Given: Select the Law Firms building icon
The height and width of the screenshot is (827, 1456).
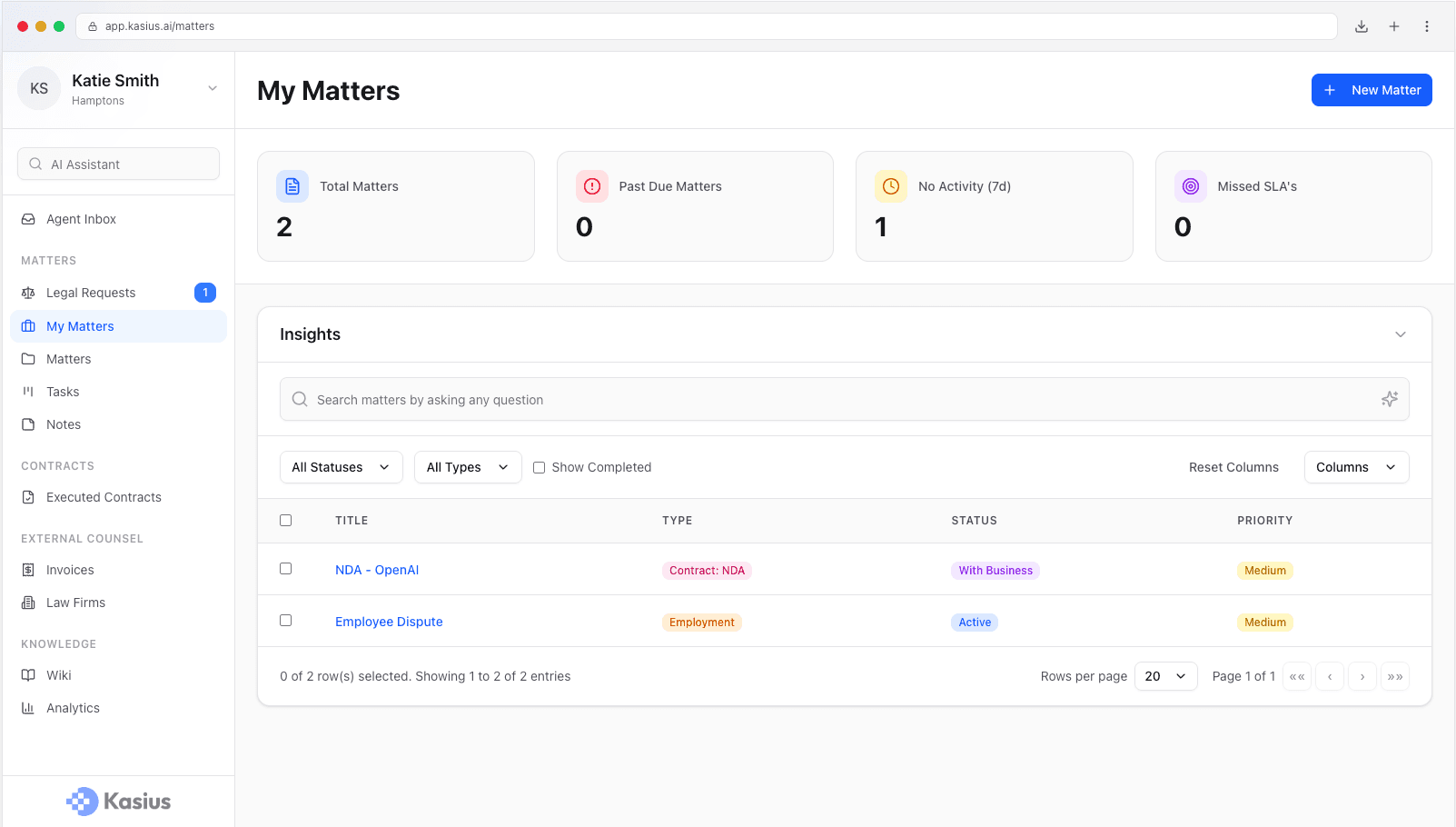Looking at the screenshot, I should tap(30, 603).
